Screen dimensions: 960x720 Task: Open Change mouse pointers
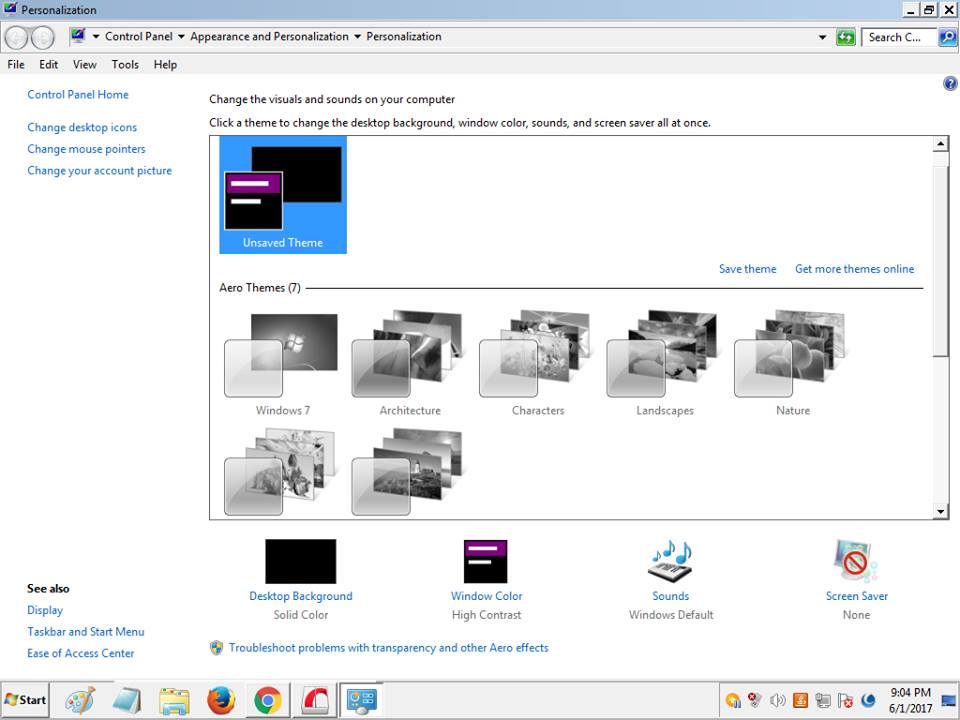(86, 149)
